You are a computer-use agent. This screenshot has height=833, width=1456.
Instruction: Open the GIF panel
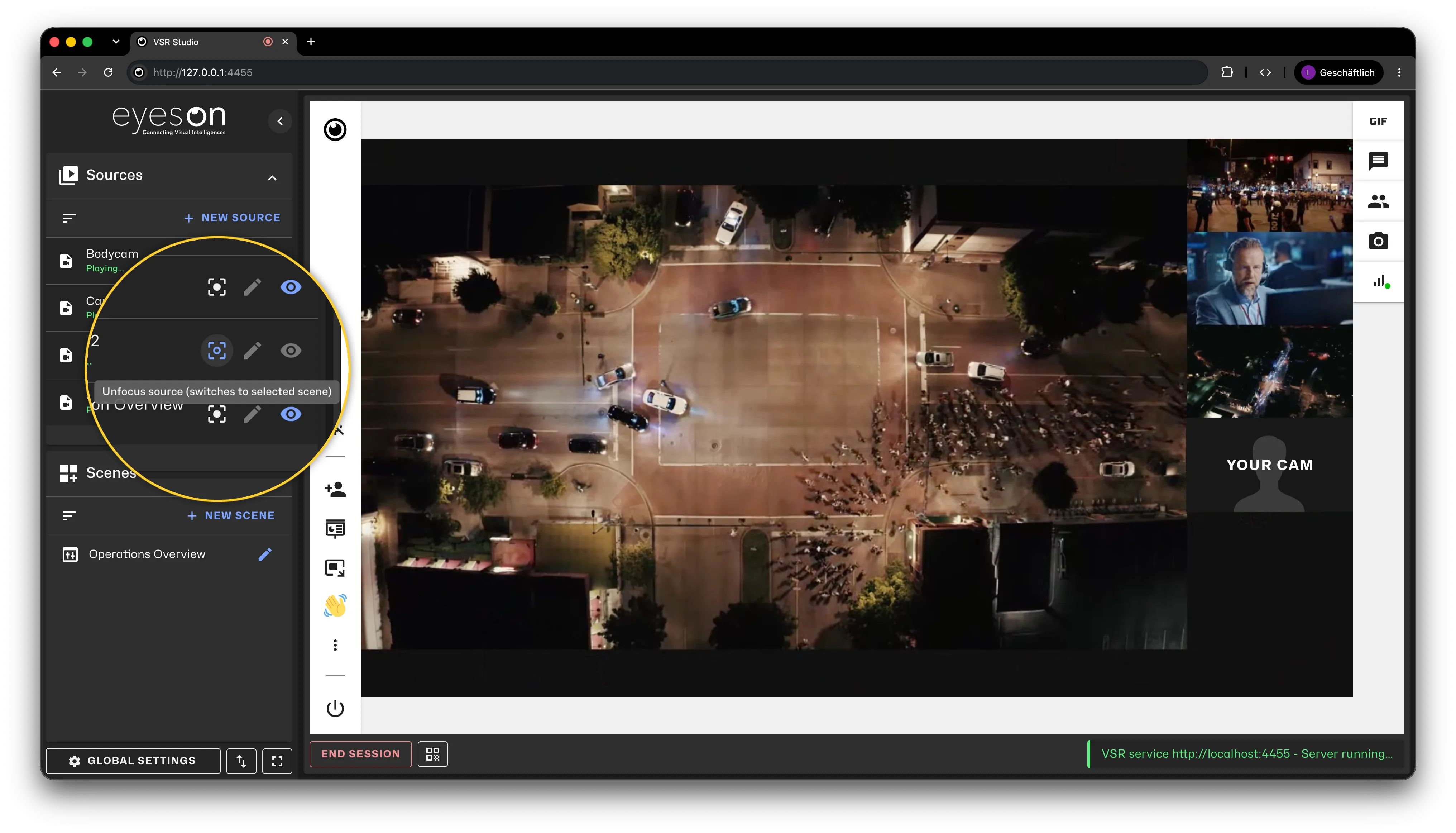(1378, 121)
